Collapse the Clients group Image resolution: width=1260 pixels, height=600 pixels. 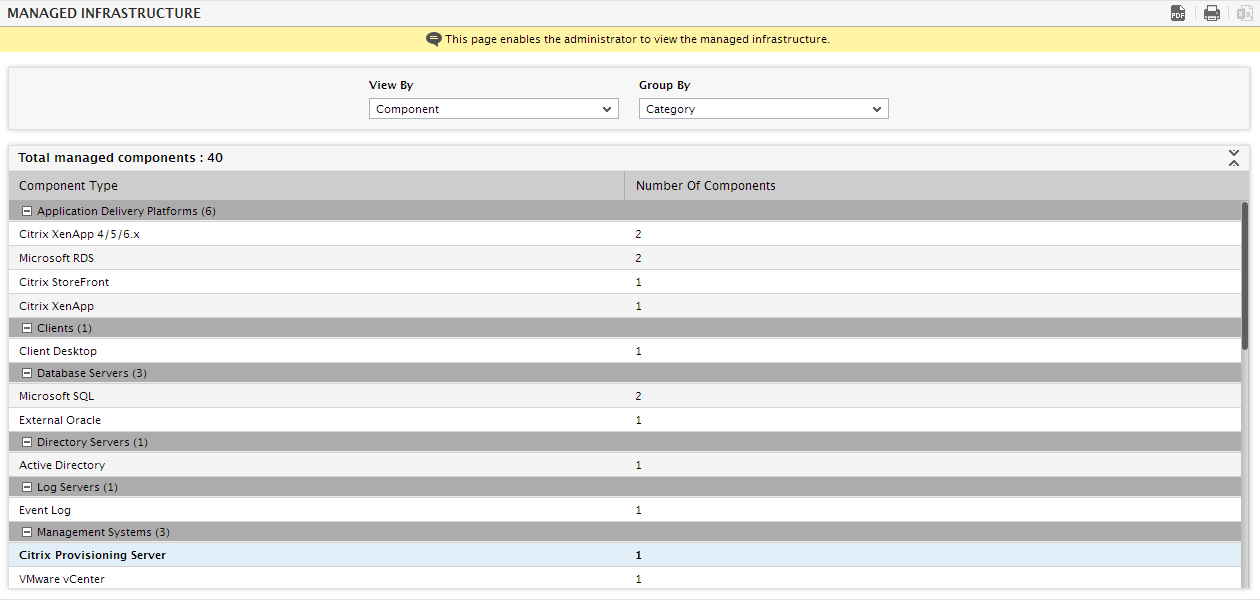pyautogui.click(x=27, y=328)
